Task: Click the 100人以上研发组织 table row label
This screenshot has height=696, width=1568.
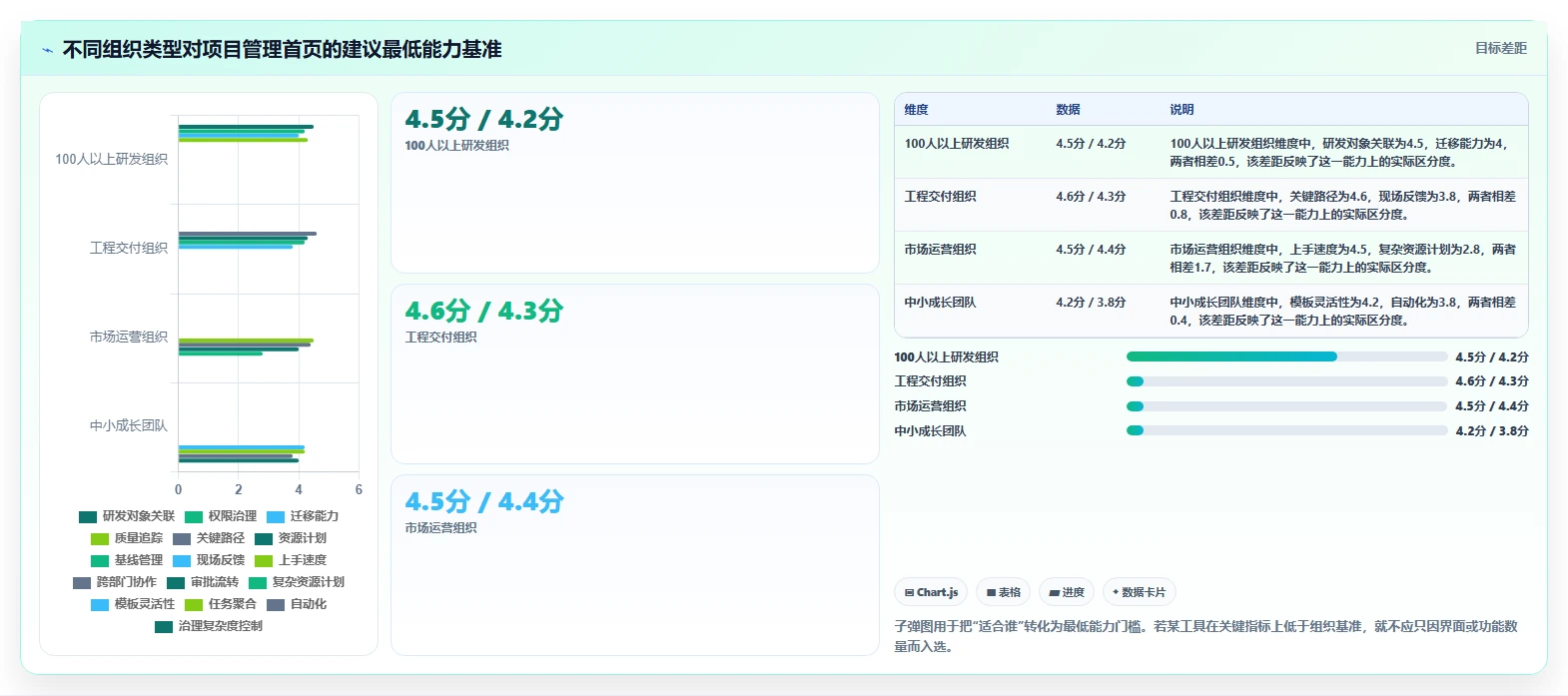Action: point(957,144)
